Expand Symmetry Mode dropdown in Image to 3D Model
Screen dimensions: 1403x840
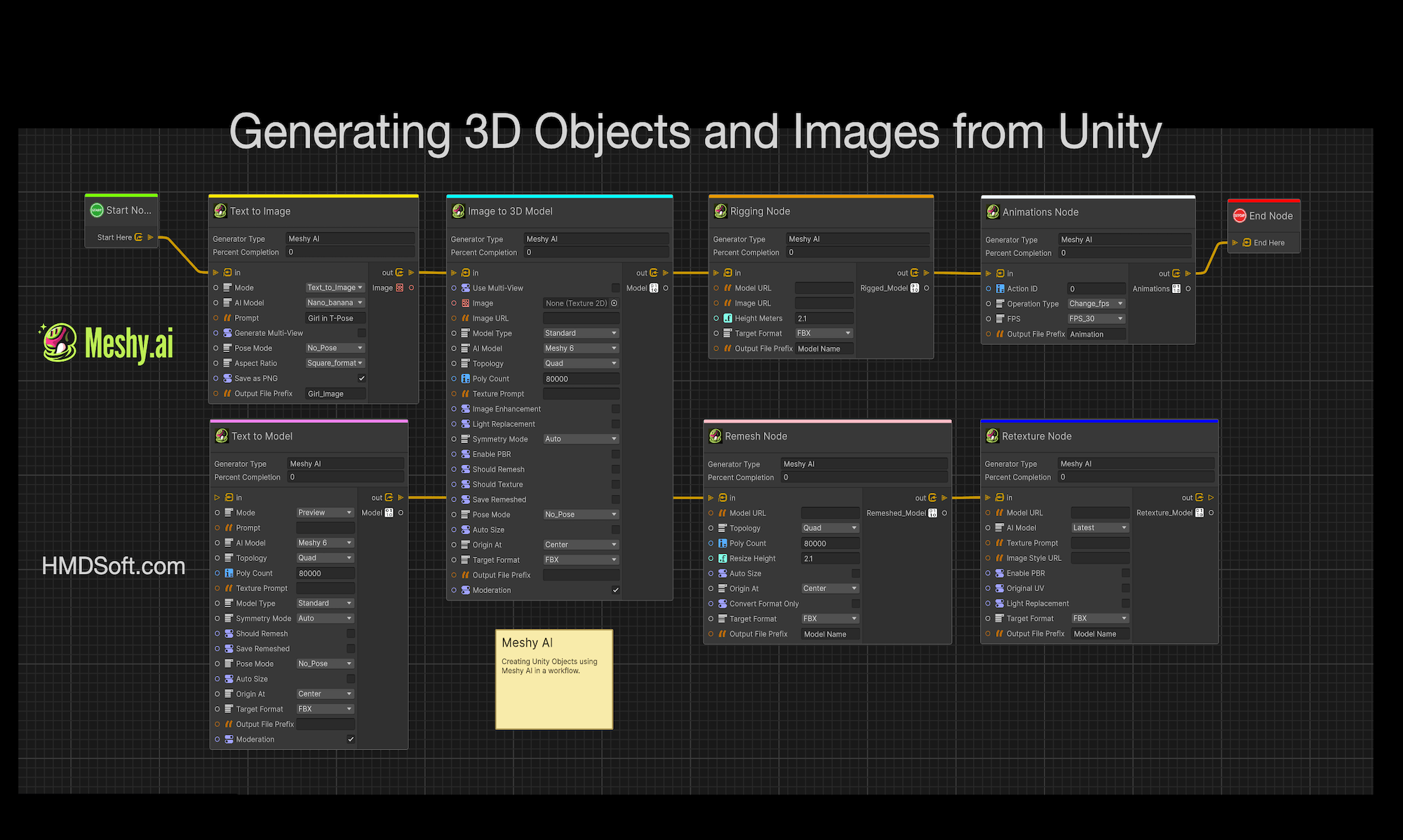tap(581, 439)
